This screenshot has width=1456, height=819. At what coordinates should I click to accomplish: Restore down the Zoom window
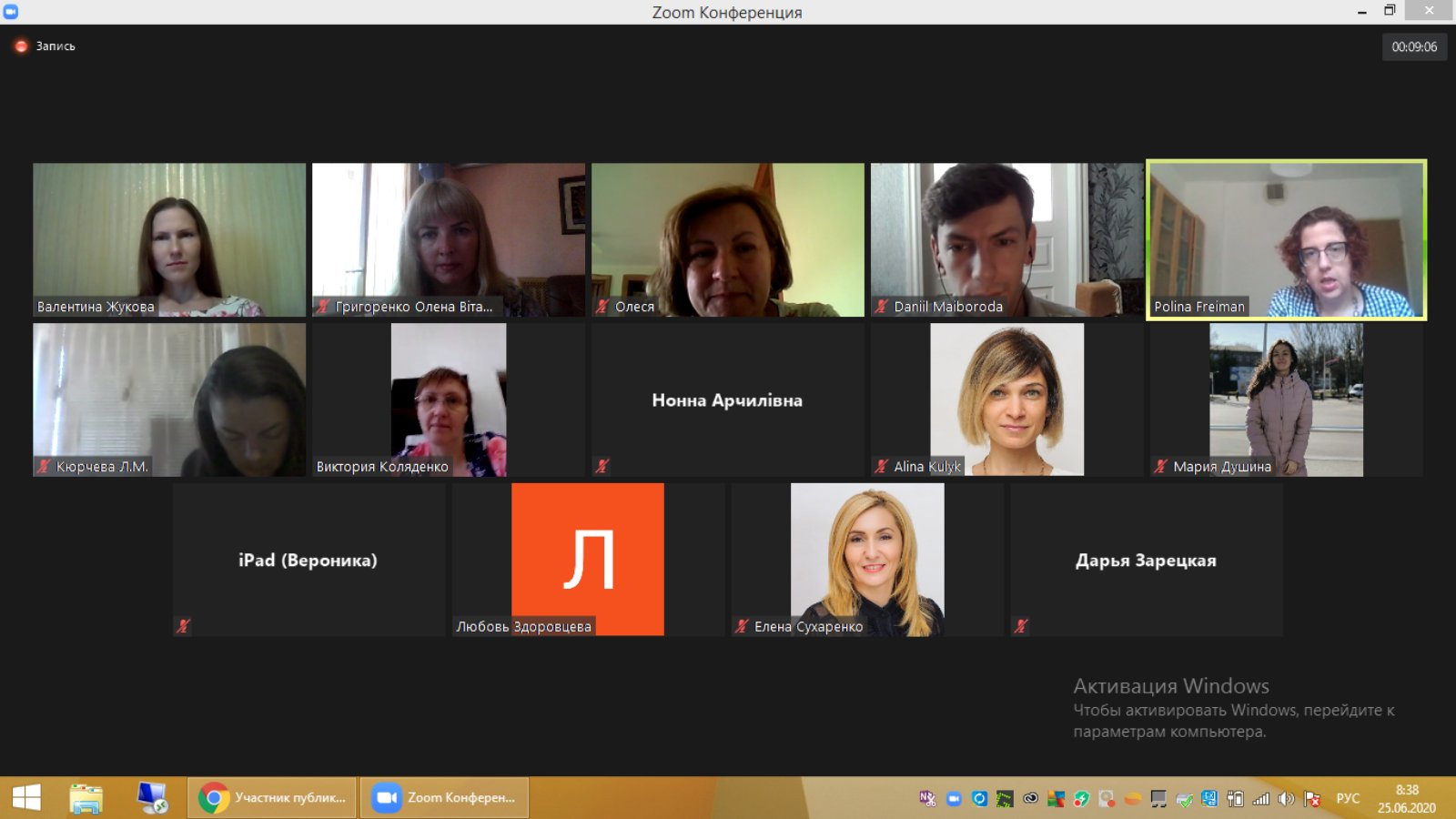point(1390,11)
